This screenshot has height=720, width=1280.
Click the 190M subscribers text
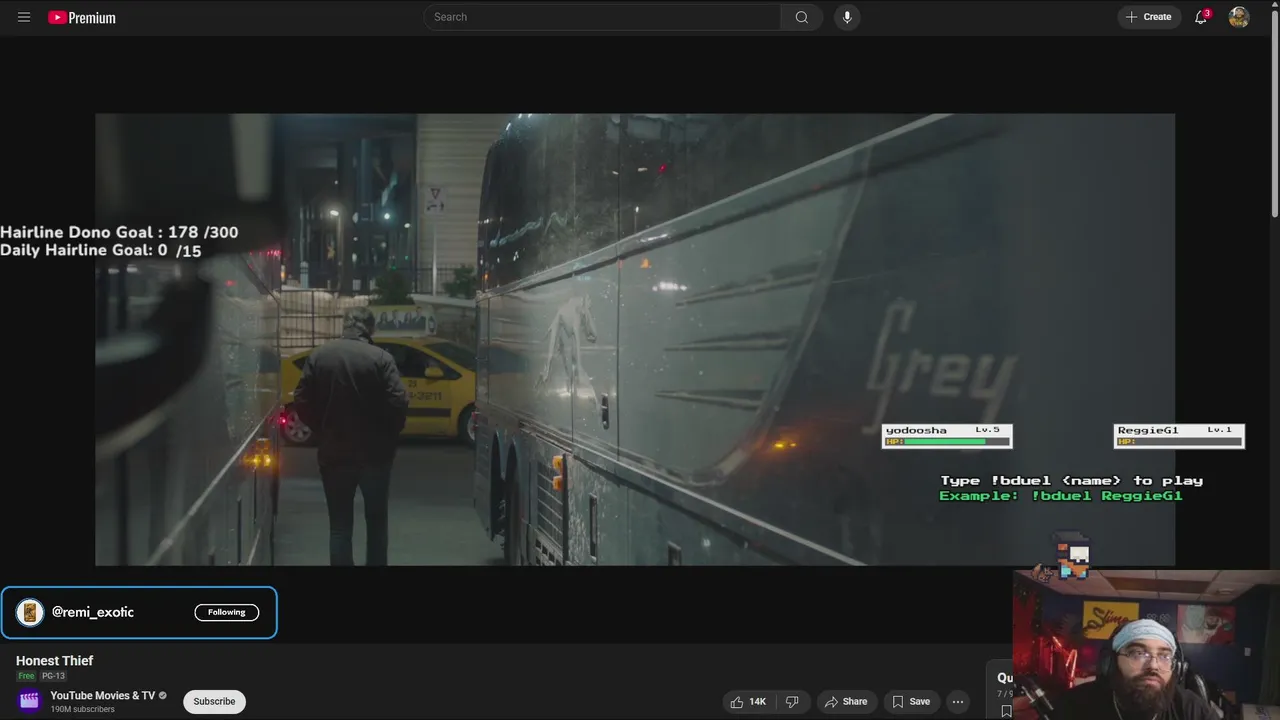pos(83,709)
